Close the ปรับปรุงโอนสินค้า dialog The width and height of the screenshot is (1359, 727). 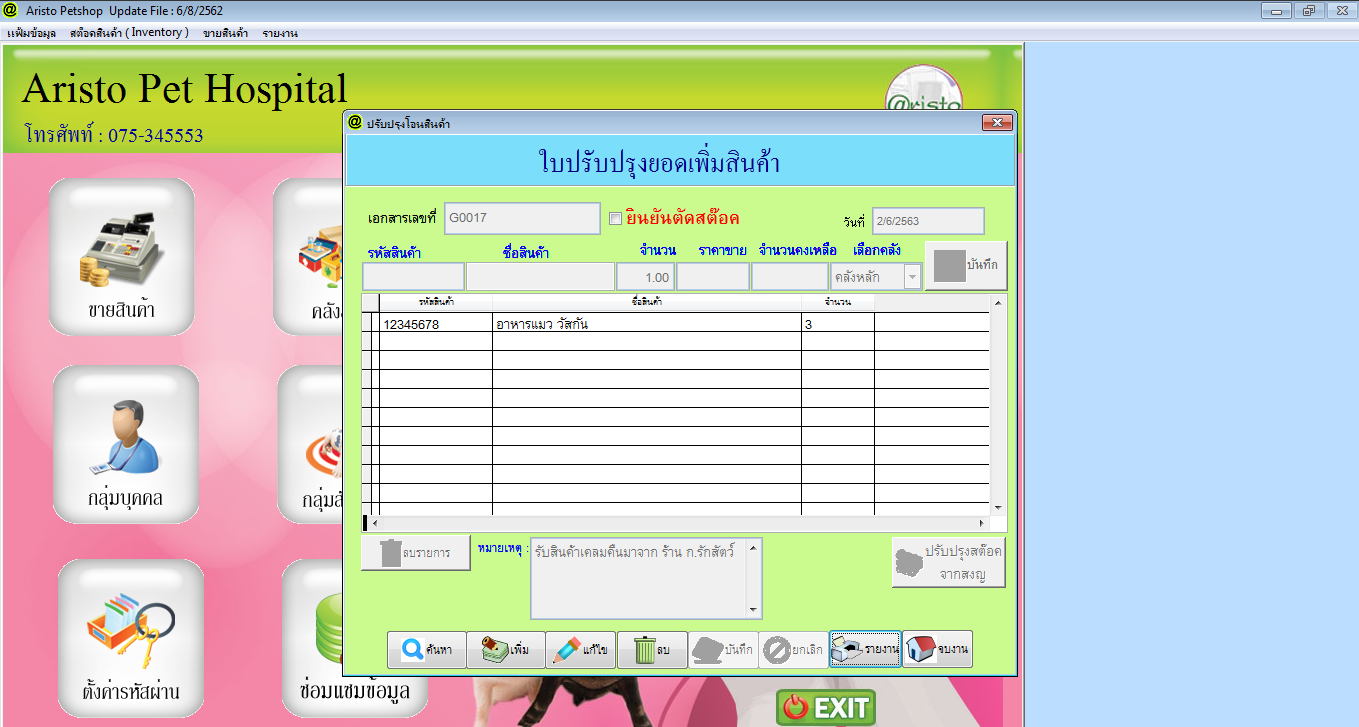point(997,123)
